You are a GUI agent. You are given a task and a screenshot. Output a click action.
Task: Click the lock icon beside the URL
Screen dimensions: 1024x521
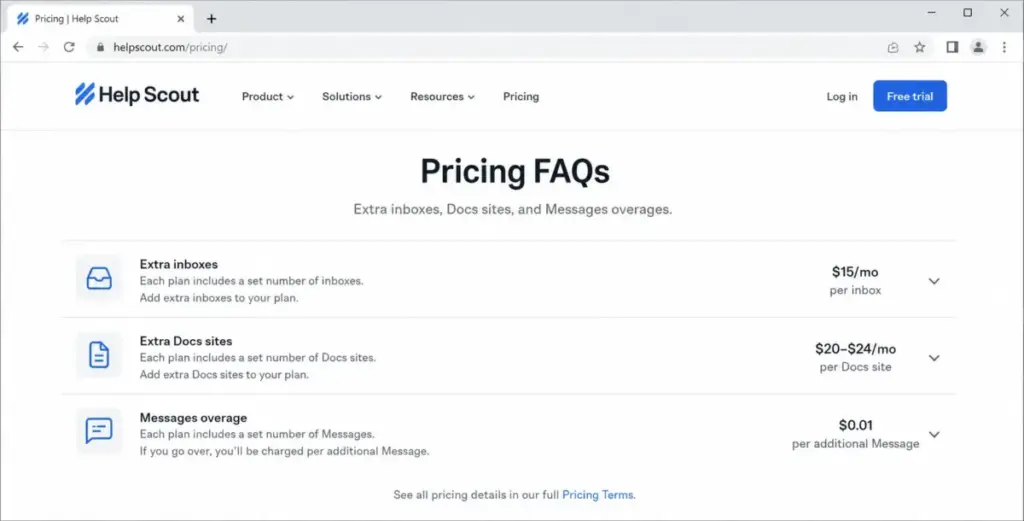(x=100, y=47)
